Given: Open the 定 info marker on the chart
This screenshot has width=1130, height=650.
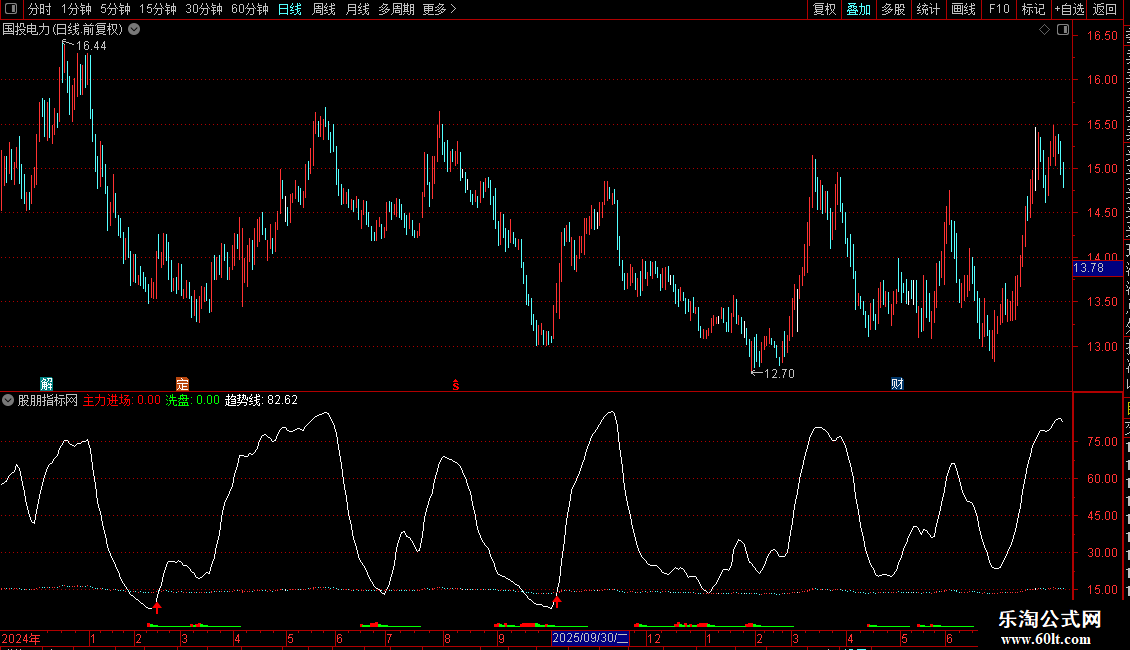Looking at the screenshot, I should pos(182,383).
